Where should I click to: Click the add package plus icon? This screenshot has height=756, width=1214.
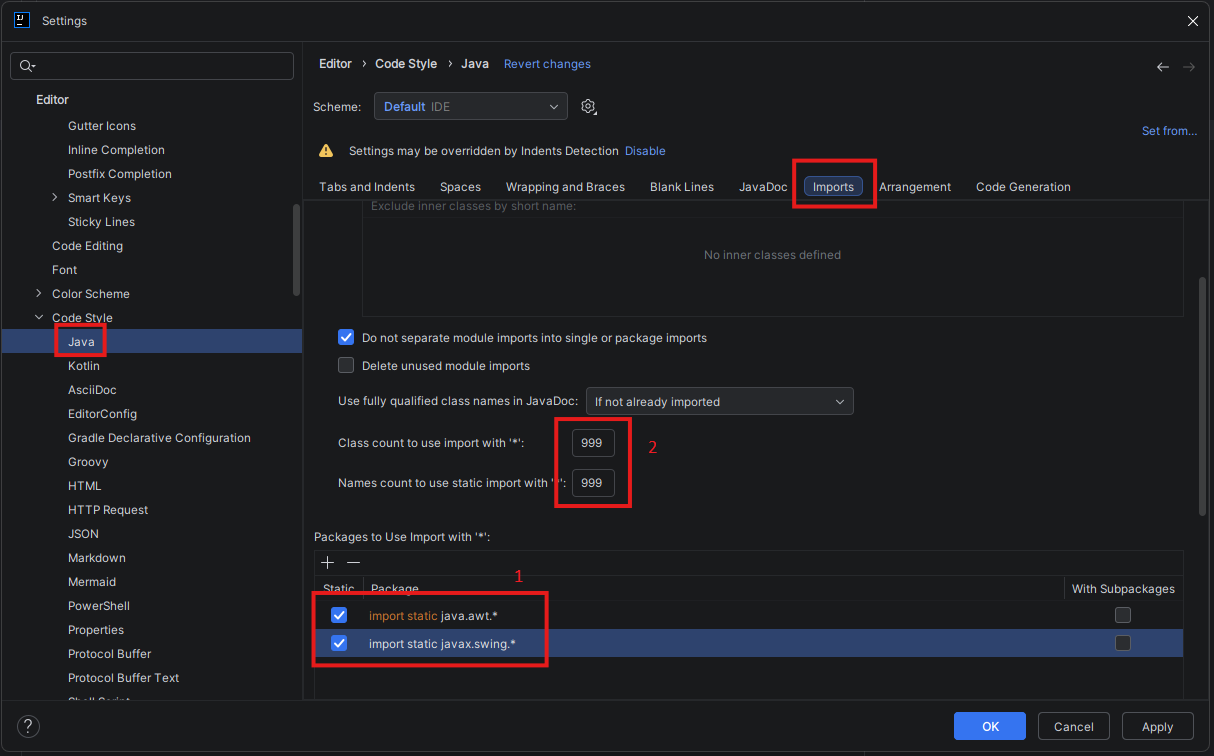pyautogui.click(x=328, y=563)
